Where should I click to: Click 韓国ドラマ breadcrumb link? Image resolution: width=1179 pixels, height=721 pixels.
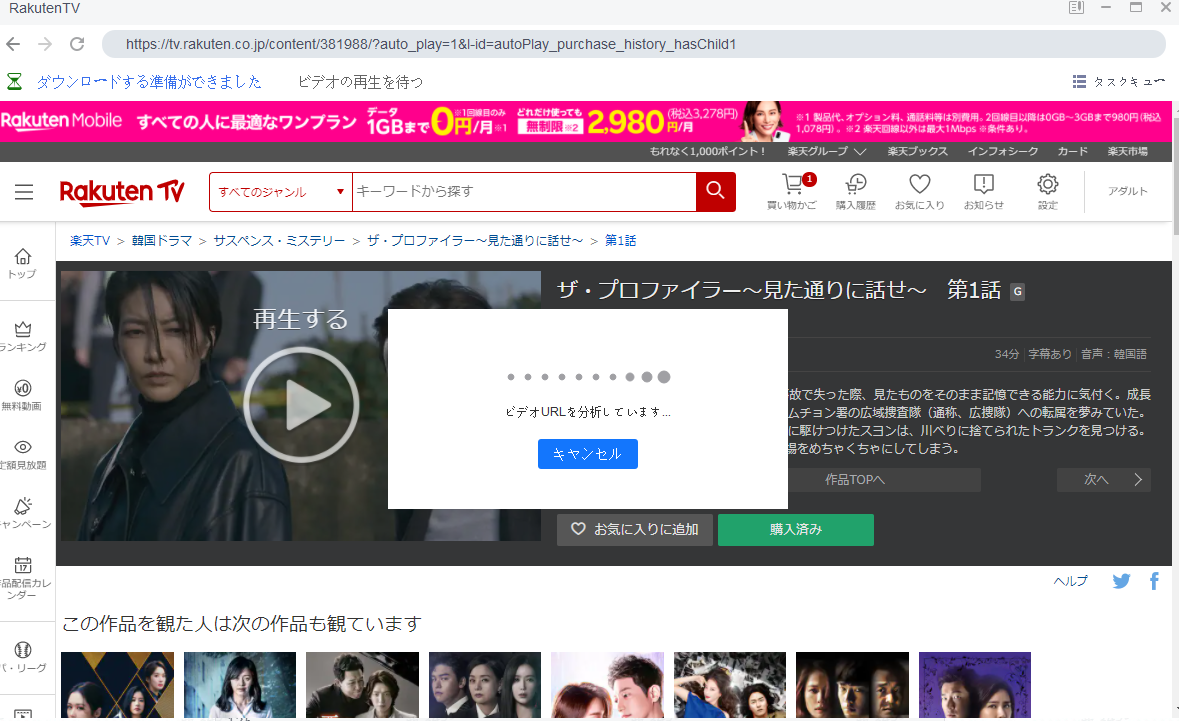[162, 241]
